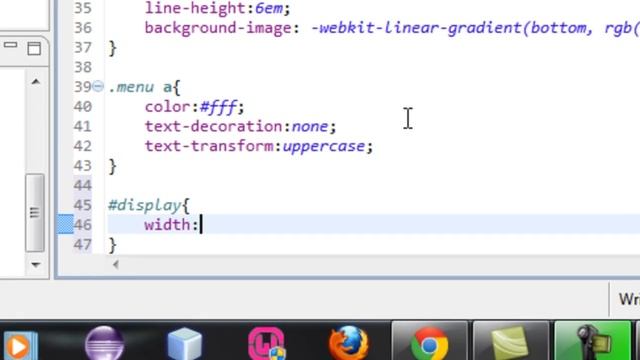Image resolution: width=640 pixels, height=360 pixels.
Task: Place cursor after width: on line 46
Action: click(x=200, y=225)
